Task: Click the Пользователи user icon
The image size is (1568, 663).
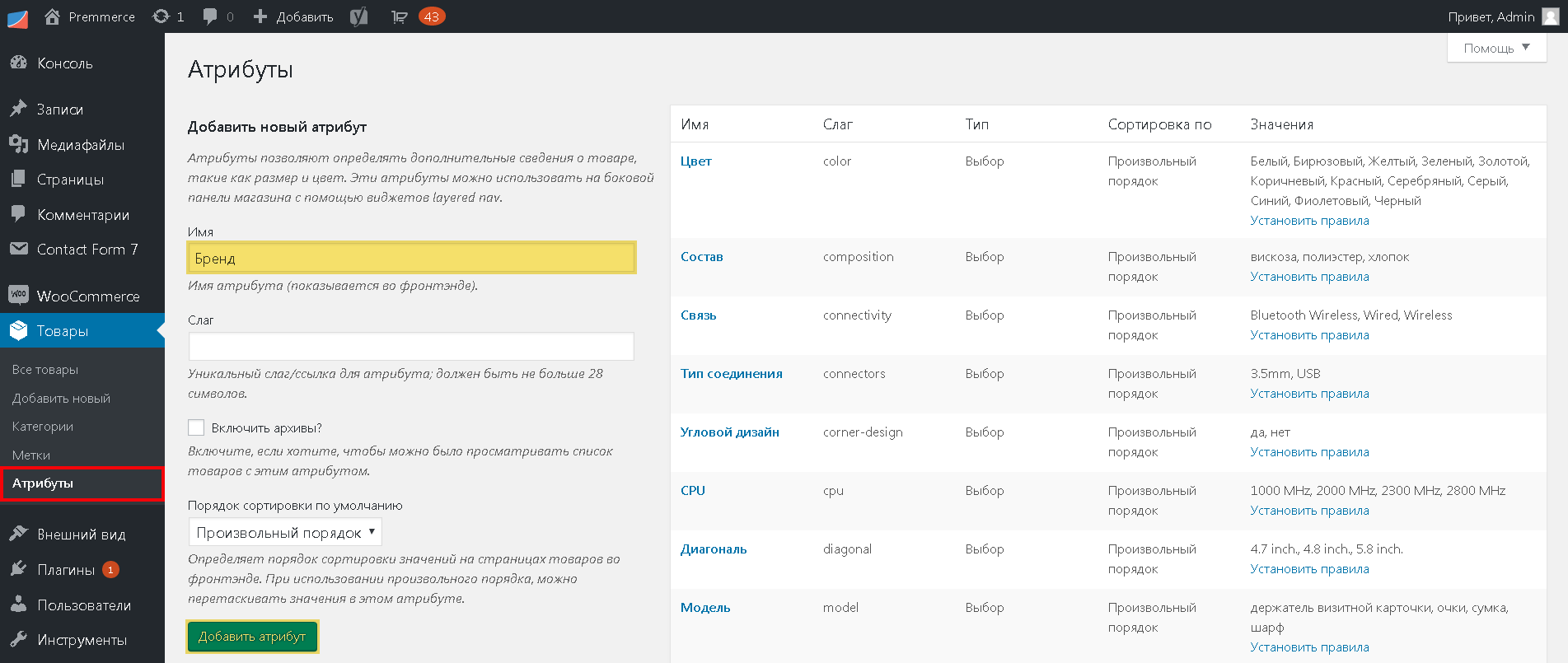Action: click(18, 605)
